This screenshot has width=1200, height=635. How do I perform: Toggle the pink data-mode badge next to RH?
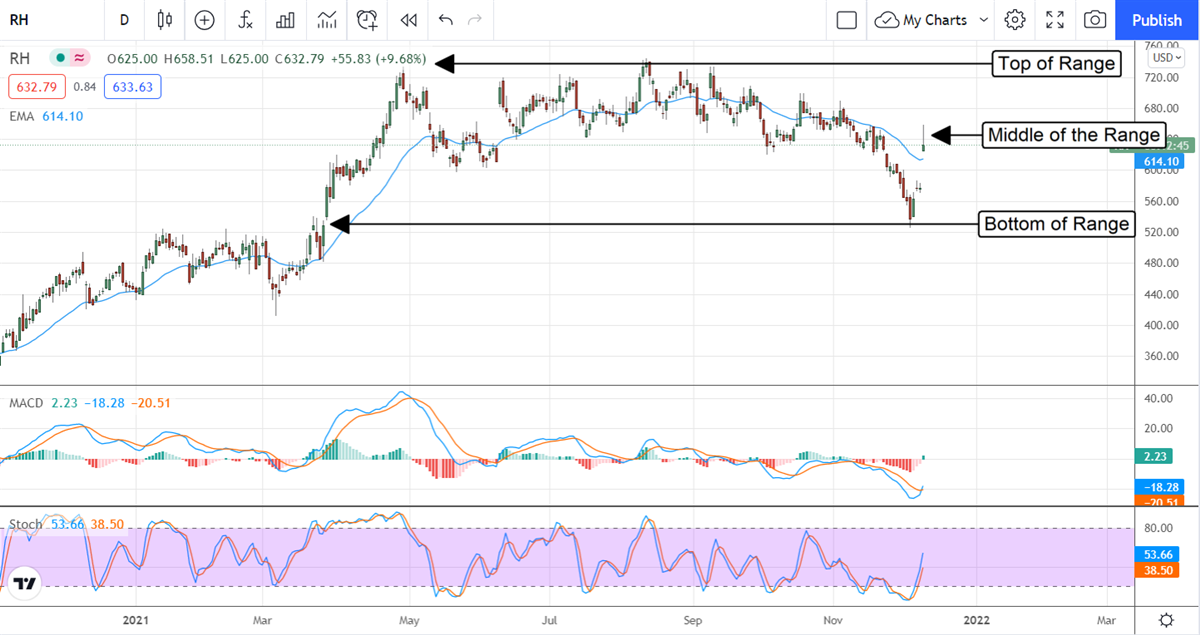pos(79,59)
